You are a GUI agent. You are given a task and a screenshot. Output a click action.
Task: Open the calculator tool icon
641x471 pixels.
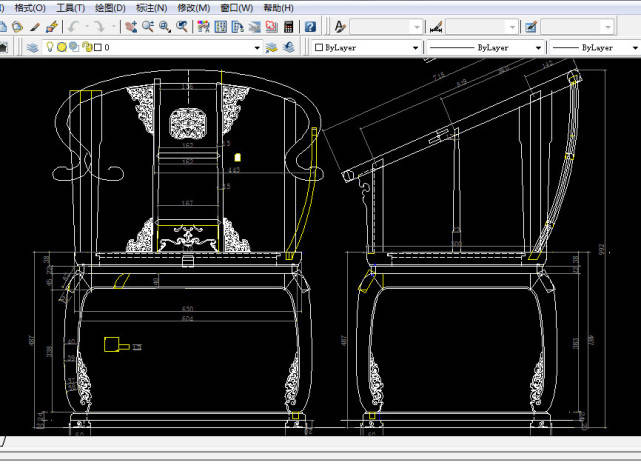288,27
